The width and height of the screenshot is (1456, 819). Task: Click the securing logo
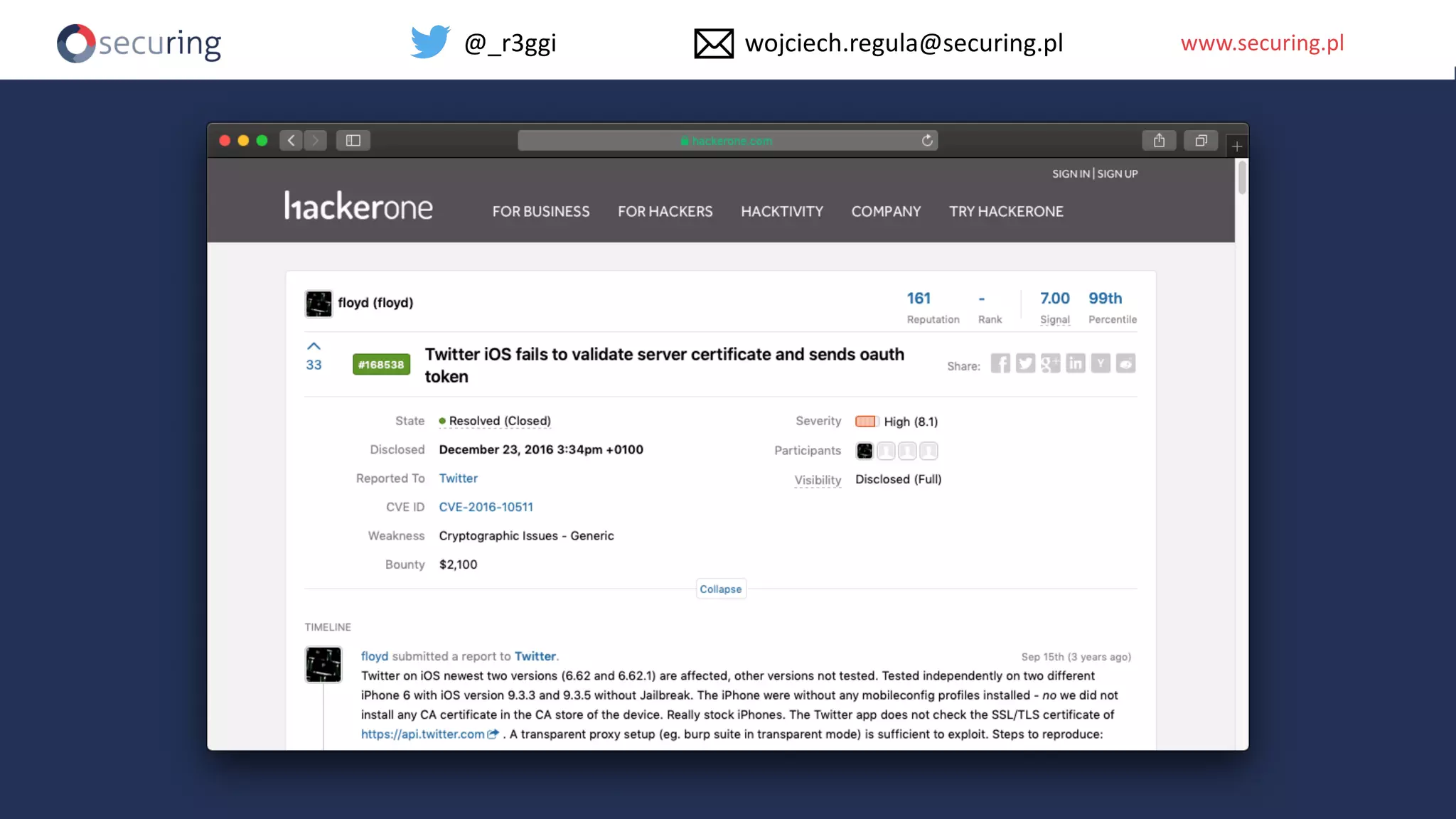pyautogui.click(x=139, y=43)
